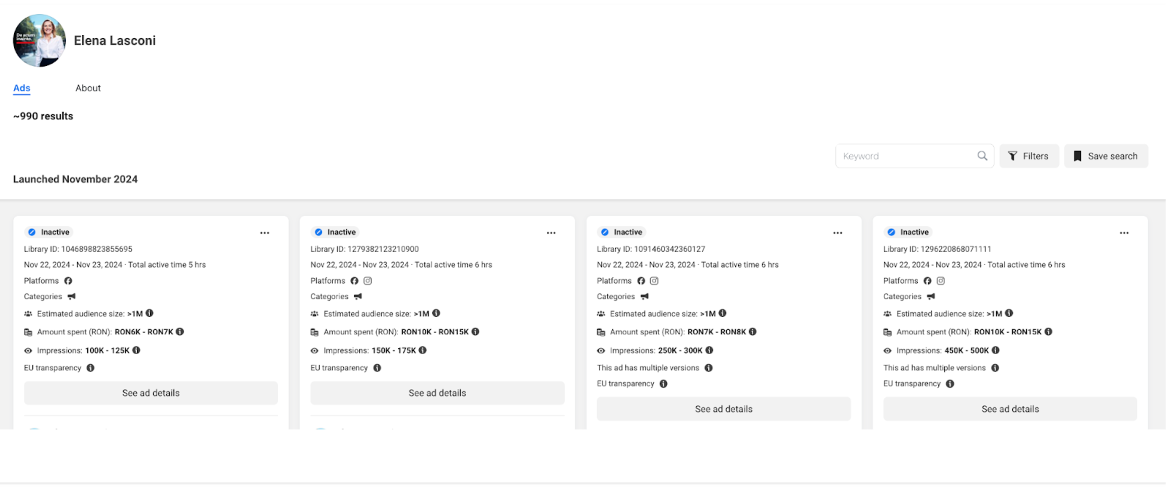Switch to the About tab
1169x489 pixels.
(88, 88)
